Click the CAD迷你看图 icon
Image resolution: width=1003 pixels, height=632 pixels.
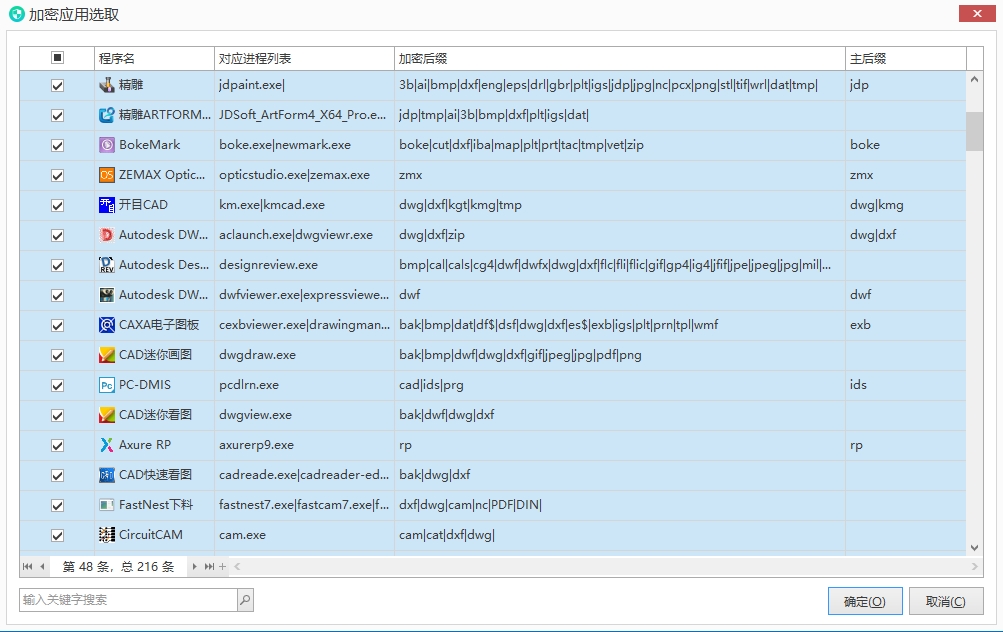pos(107,415)
